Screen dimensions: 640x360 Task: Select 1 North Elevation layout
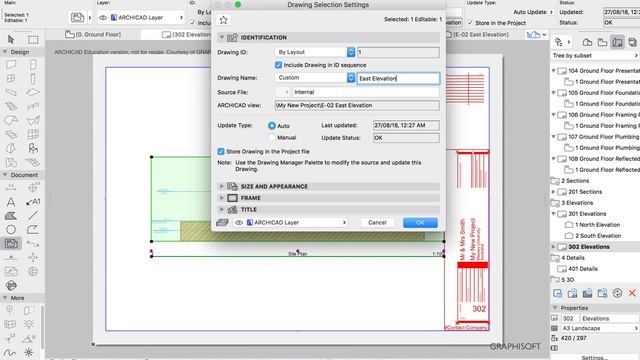point(597,225)
